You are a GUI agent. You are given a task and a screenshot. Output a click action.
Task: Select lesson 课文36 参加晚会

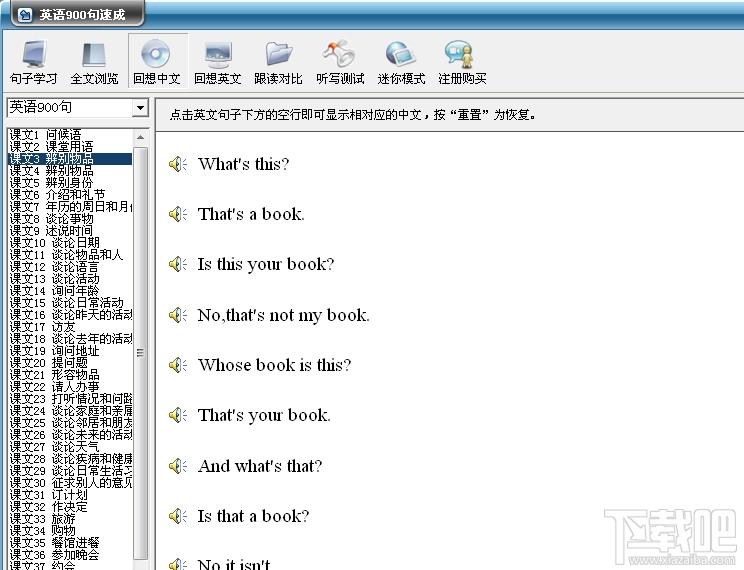[70, 555]
